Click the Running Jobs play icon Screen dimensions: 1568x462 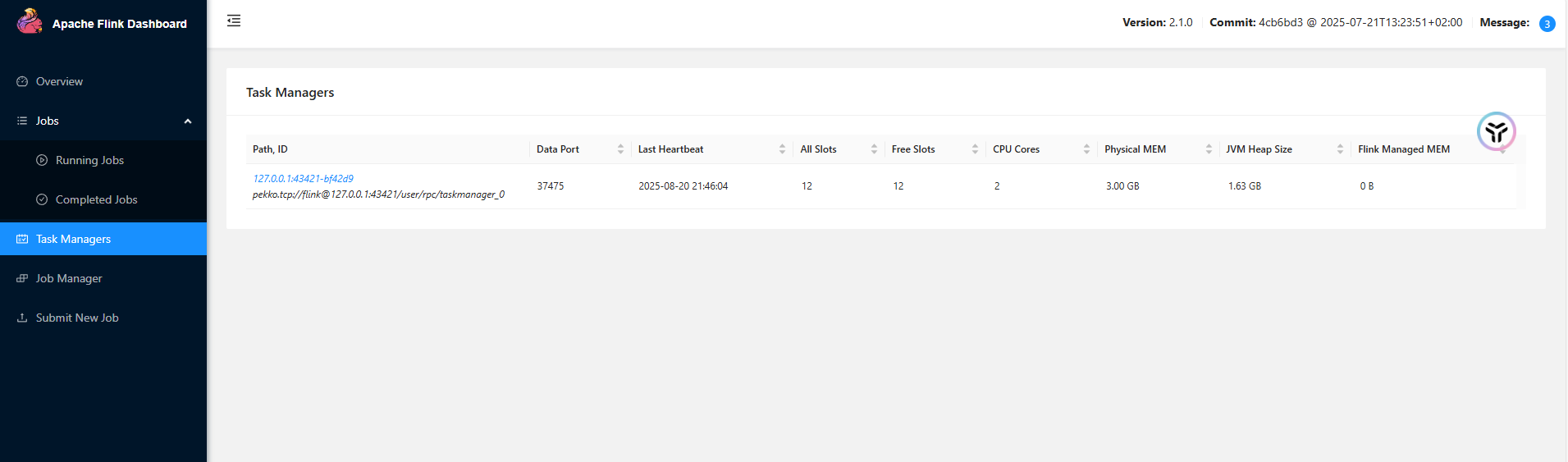coord(42,160)
